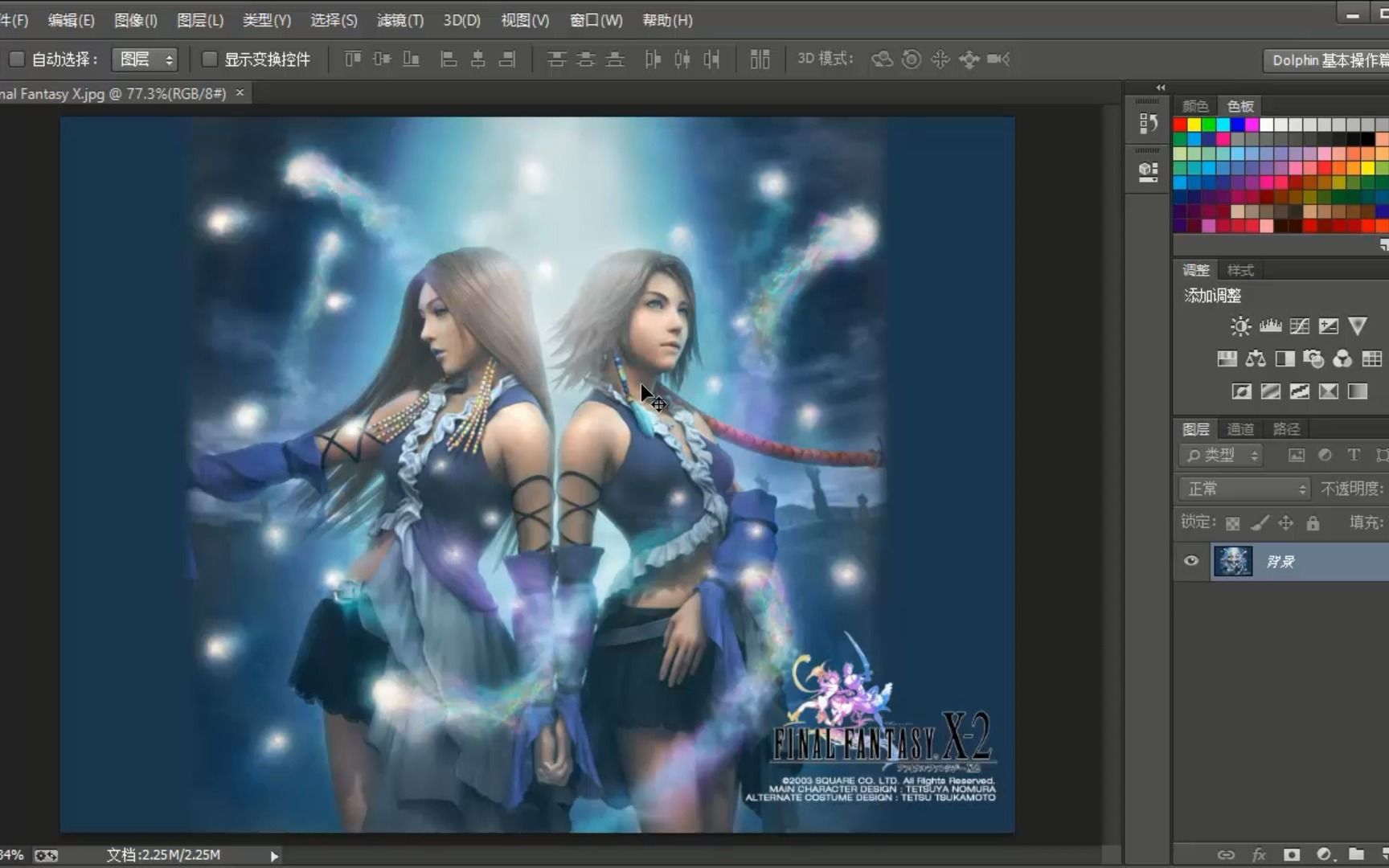Add Photo Filter adjustment

coord(1313,358)
